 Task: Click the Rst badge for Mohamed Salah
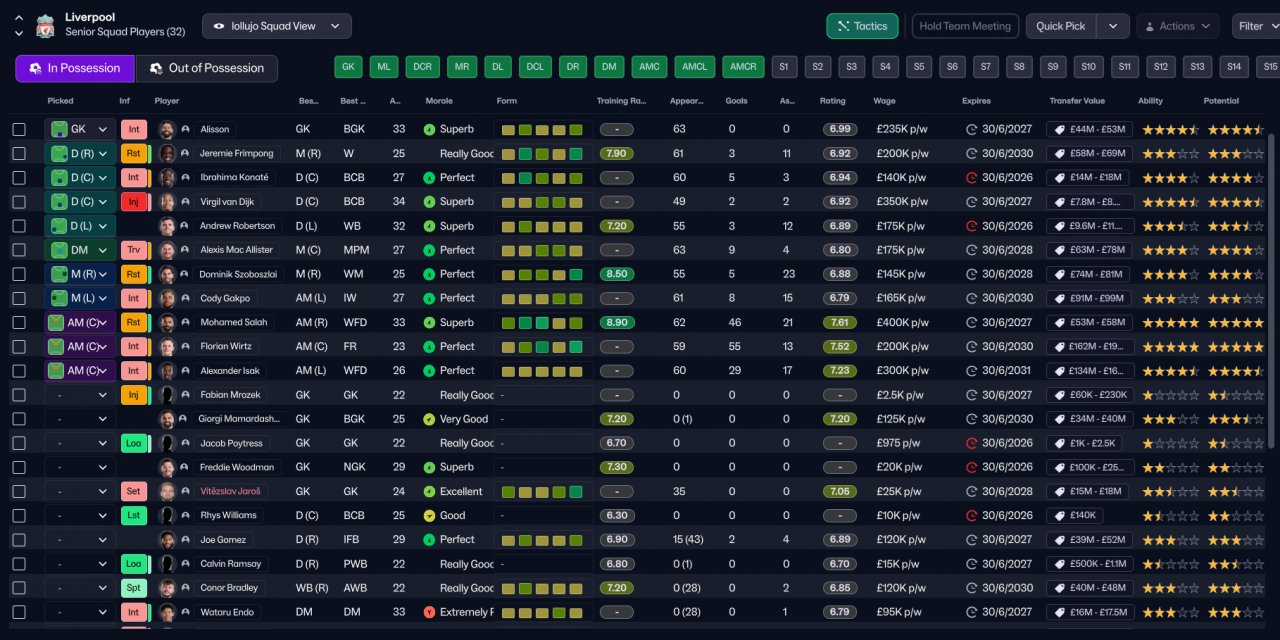(x=133, y=322)
